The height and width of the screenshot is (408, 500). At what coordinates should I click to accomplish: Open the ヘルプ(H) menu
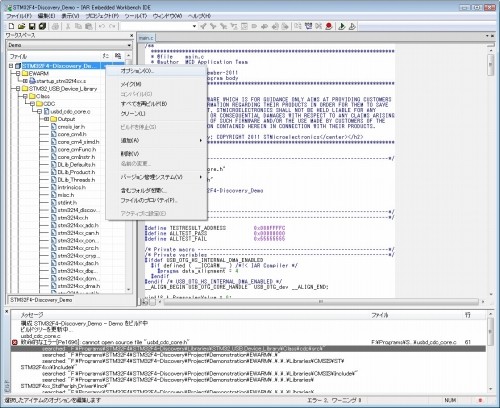(199, 16)
